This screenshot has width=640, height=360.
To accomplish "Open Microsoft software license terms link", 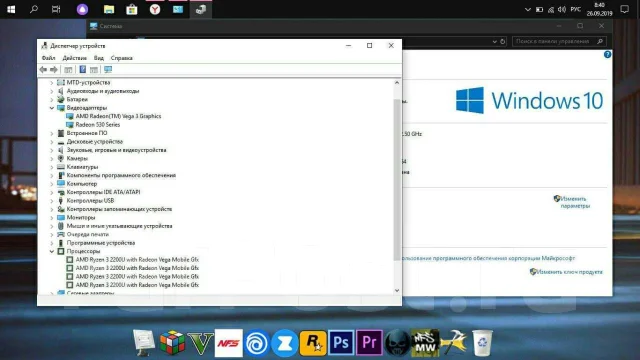I will pyautogui.click(x=488, y=258).
